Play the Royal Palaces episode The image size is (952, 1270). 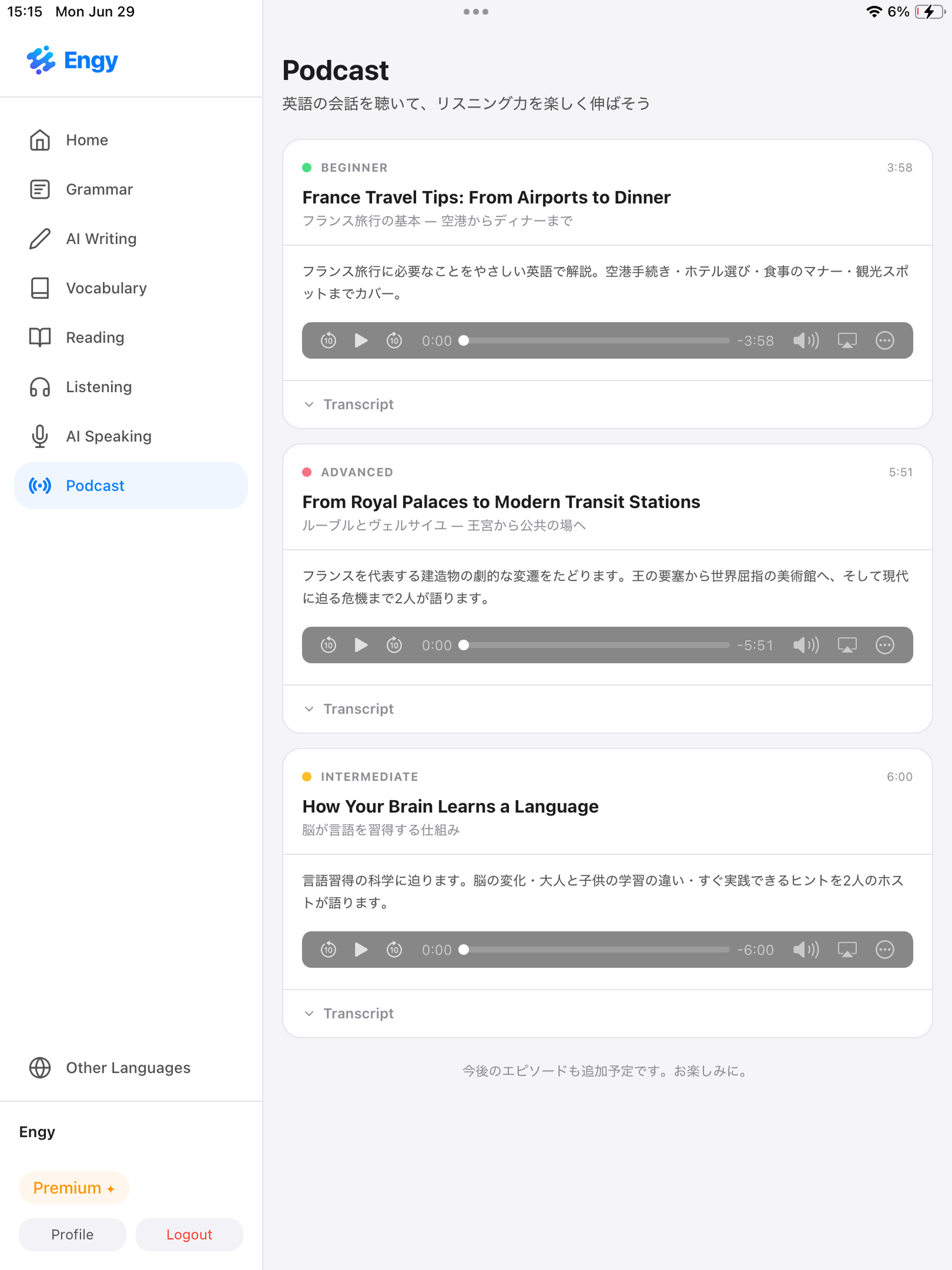point(361,645)
